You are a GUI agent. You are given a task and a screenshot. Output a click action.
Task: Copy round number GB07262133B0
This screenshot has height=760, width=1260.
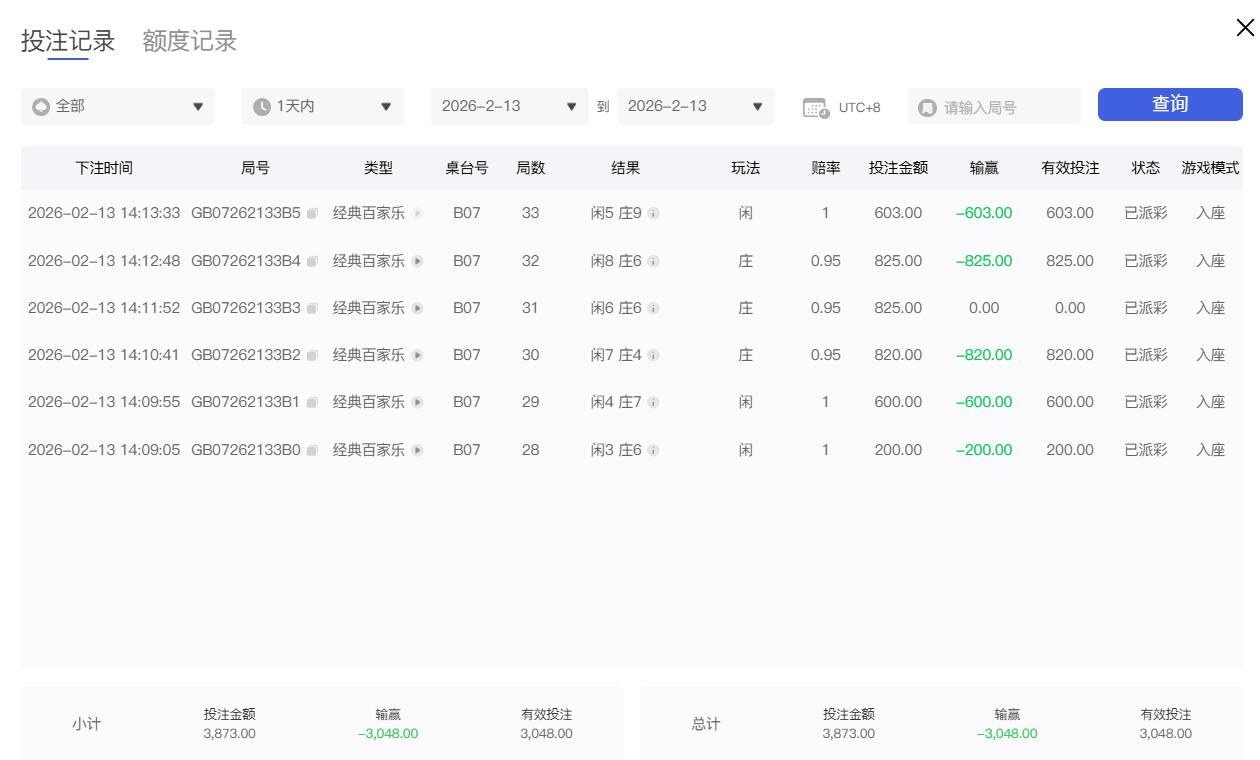(x=312, y=451)
